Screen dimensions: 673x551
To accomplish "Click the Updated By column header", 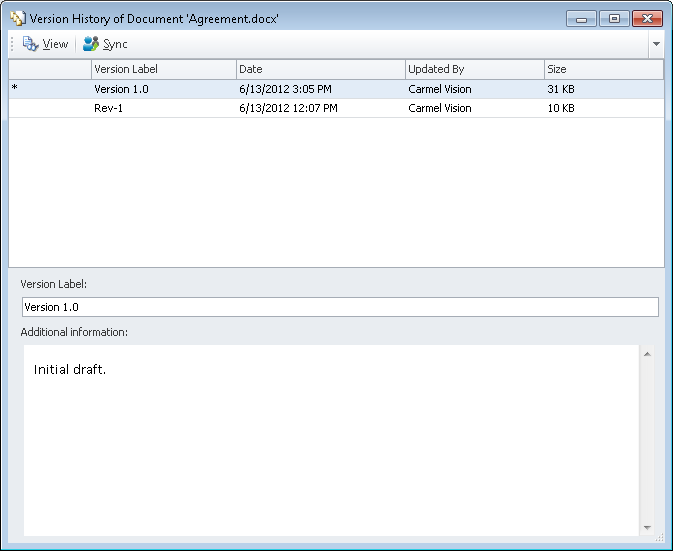I will point(474,69).
